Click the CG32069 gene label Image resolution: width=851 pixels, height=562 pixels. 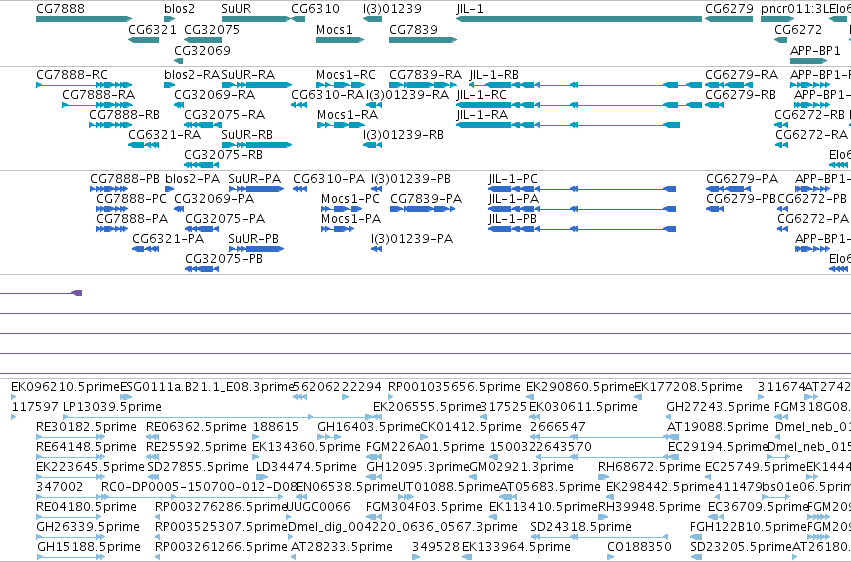coord(202,50)
